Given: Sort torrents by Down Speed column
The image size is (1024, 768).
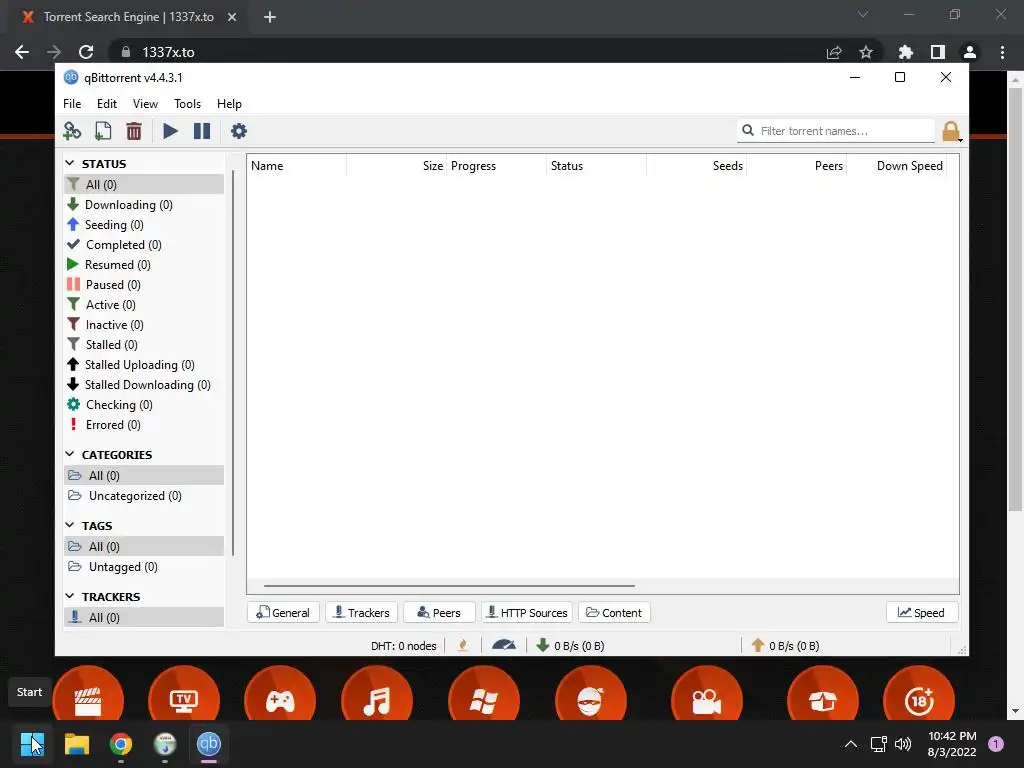Looking at the screenshot, I should (896, 166).
